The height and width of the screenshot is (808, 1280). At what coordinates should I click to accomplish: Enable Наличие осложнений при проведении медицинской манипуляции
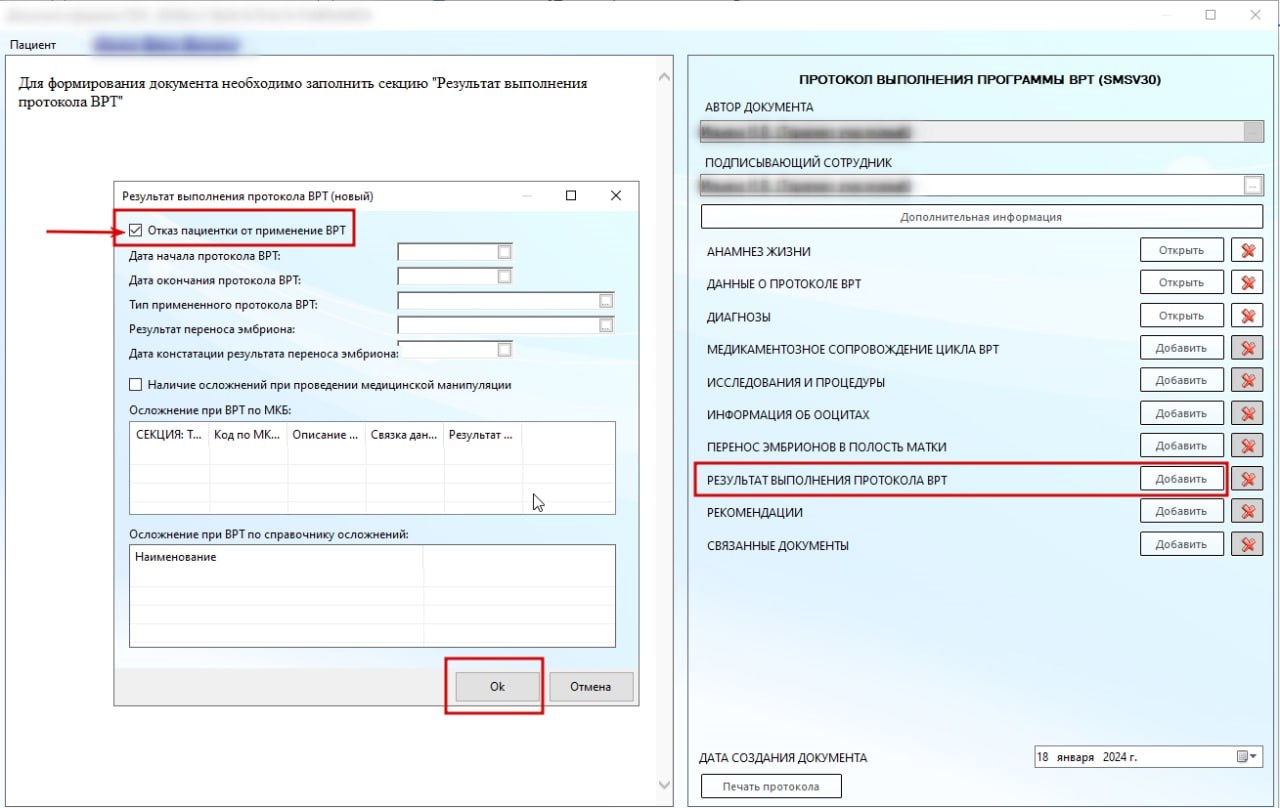tap(136, 384)
